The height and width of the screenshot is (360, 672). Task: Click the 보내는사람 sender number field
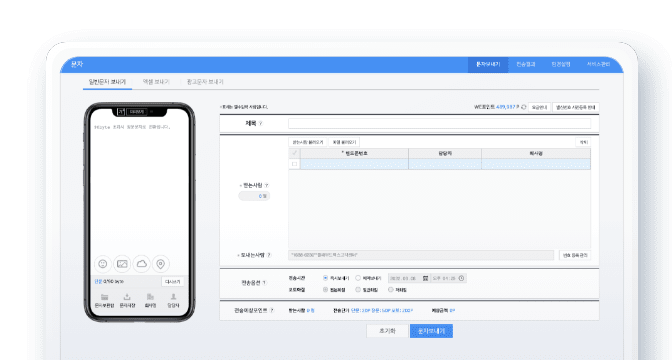point(421,255)
